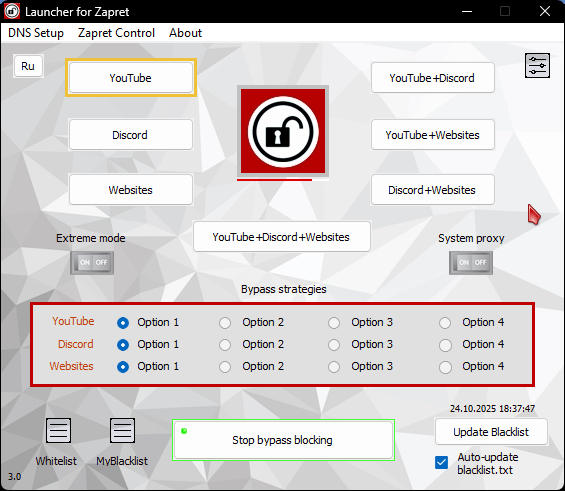Choose the Discord+Websites preset button

[x=432, y=189]
